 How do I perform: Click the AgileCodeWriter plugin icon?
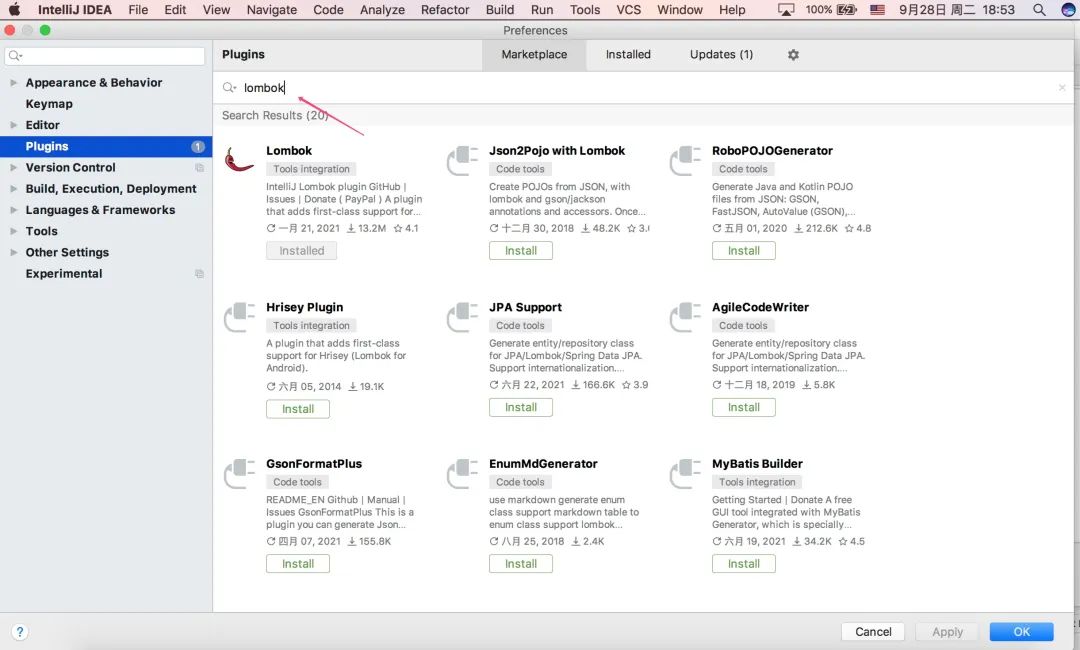(x=685, y=317)
